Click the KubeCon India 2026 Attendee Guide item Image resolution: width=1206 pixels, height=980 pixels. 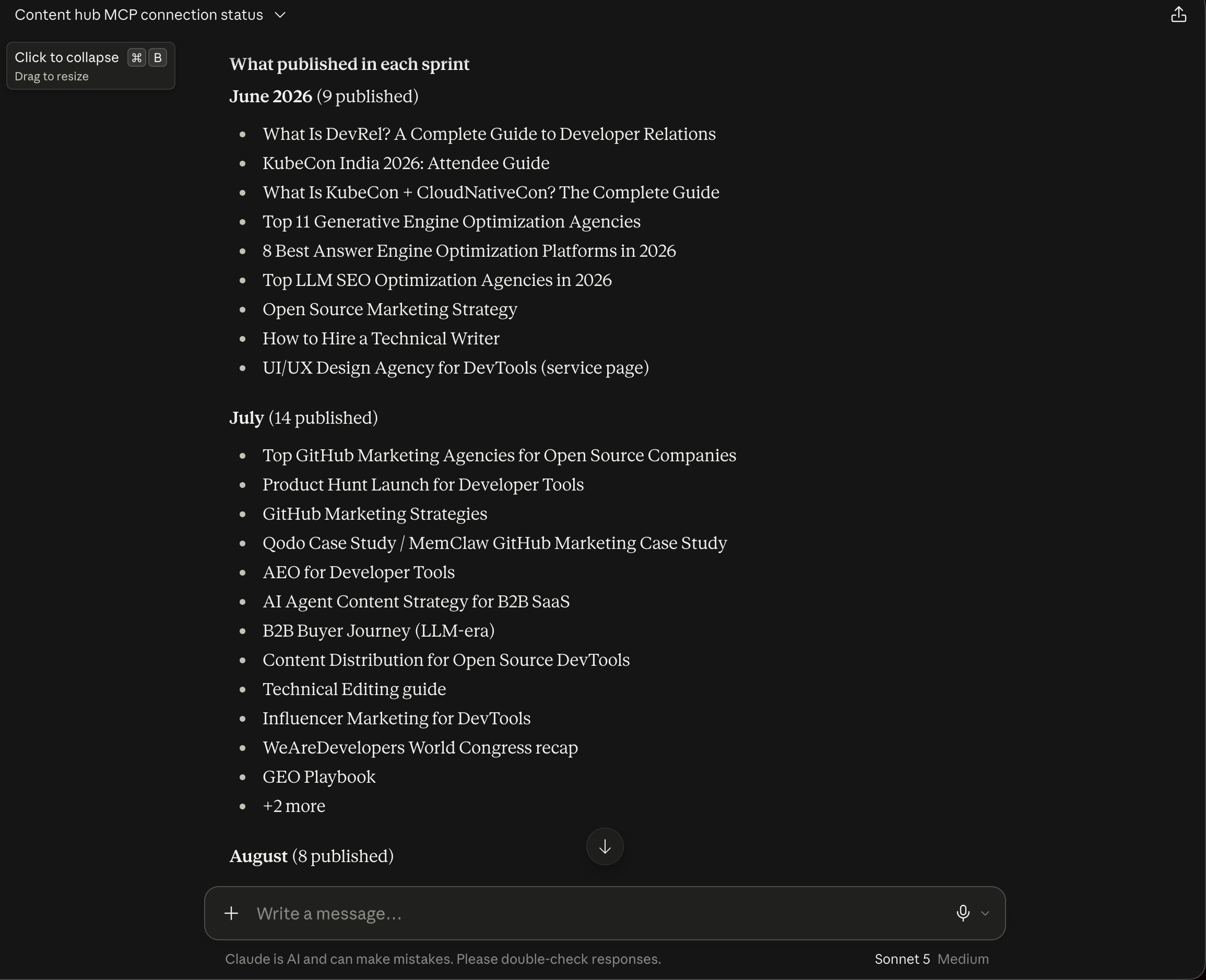pos(406,163)
